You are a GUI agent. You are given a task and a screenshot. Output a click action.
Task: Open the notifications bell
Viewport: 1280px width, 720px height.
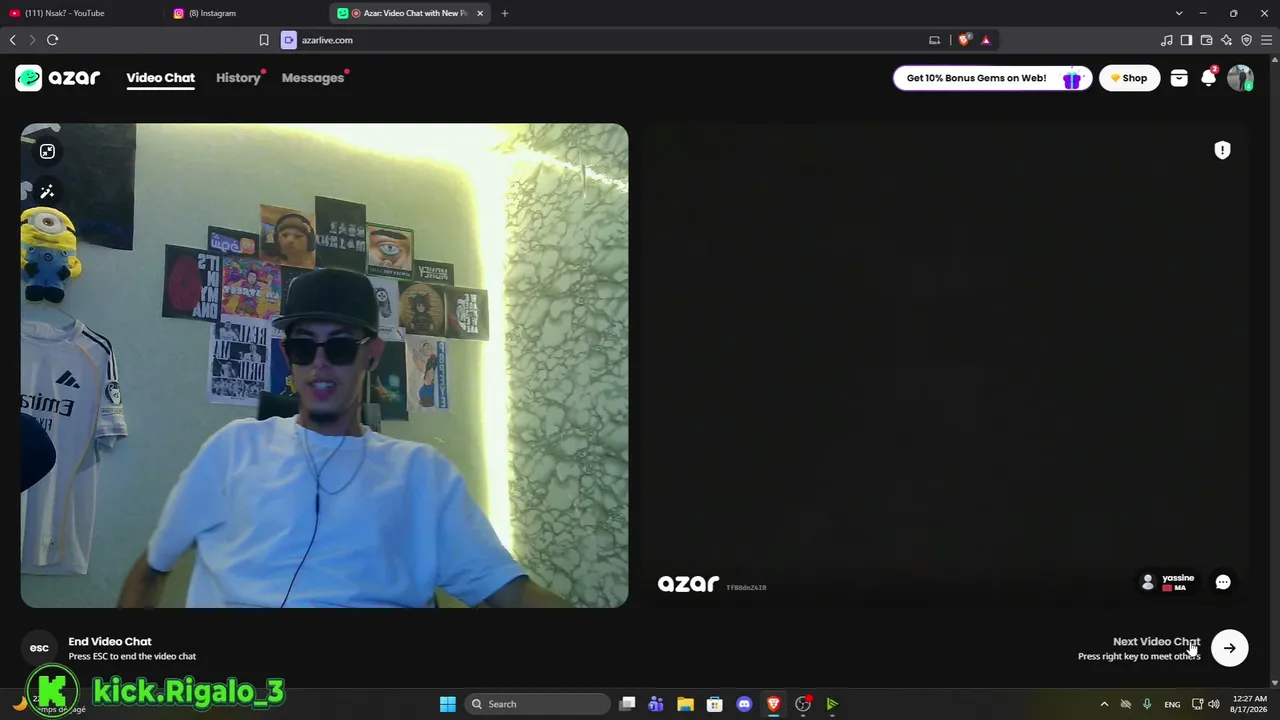tap(1209, 78)
